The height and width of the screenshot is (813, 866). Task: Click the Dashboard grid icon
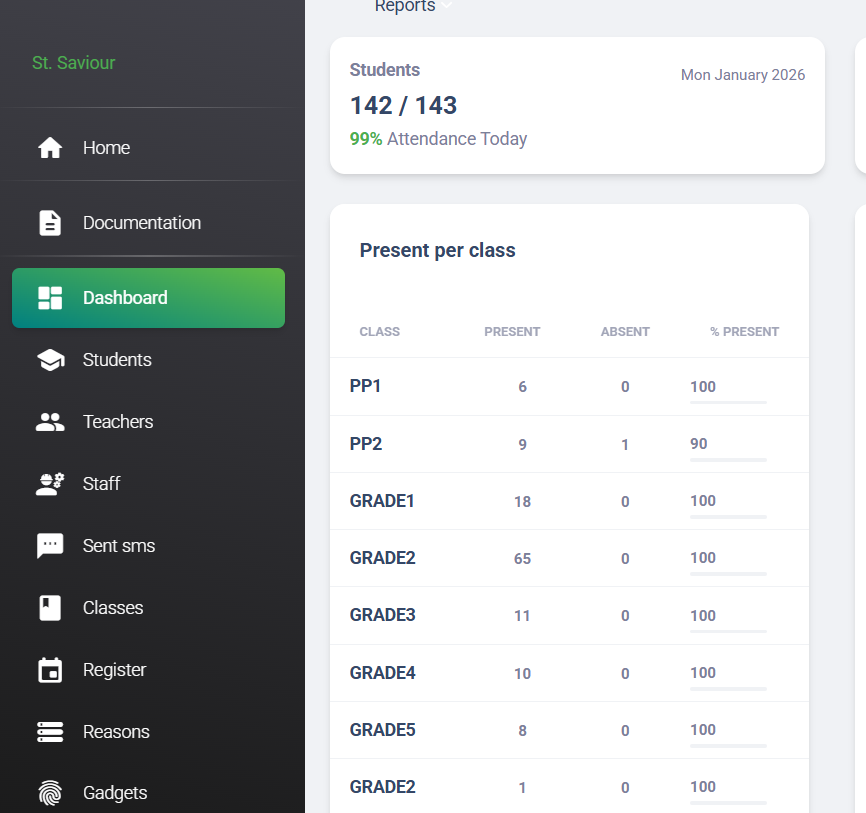50,298
